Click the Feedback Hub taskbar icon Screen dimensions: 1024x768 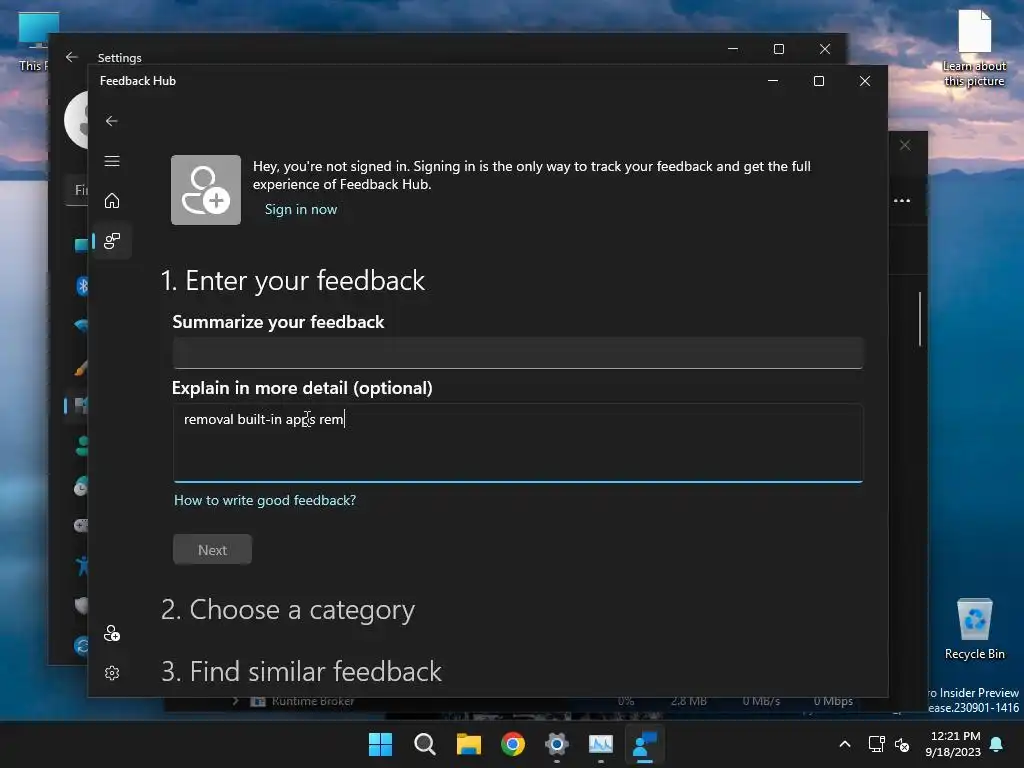(x=645, y=744)
